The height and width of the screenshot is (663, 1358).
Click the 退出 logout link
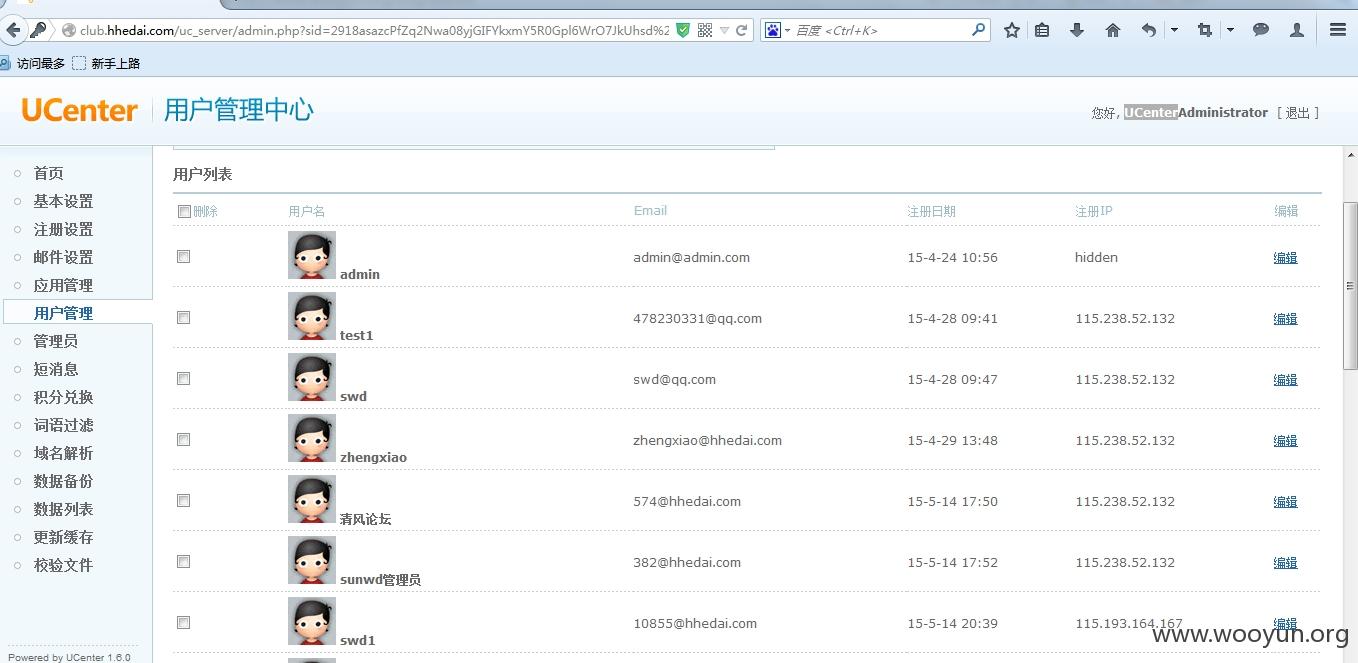click(1298, 113)
